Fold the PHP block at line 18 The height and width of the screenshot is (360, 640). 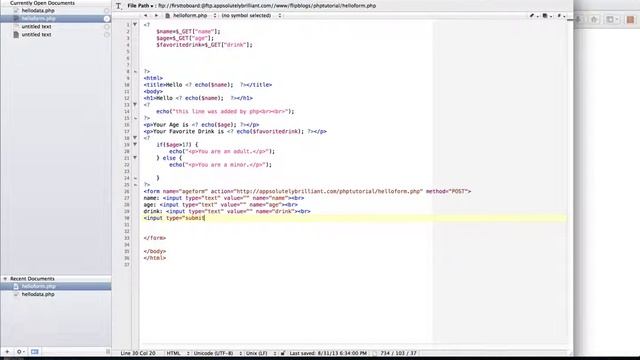tap(135, 138)
